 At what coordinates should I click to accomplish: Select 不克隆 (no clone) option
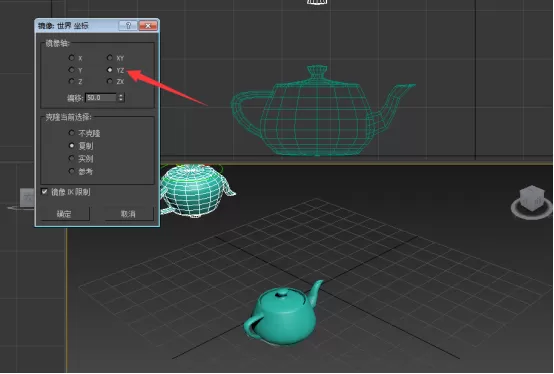tap(72, 133)
